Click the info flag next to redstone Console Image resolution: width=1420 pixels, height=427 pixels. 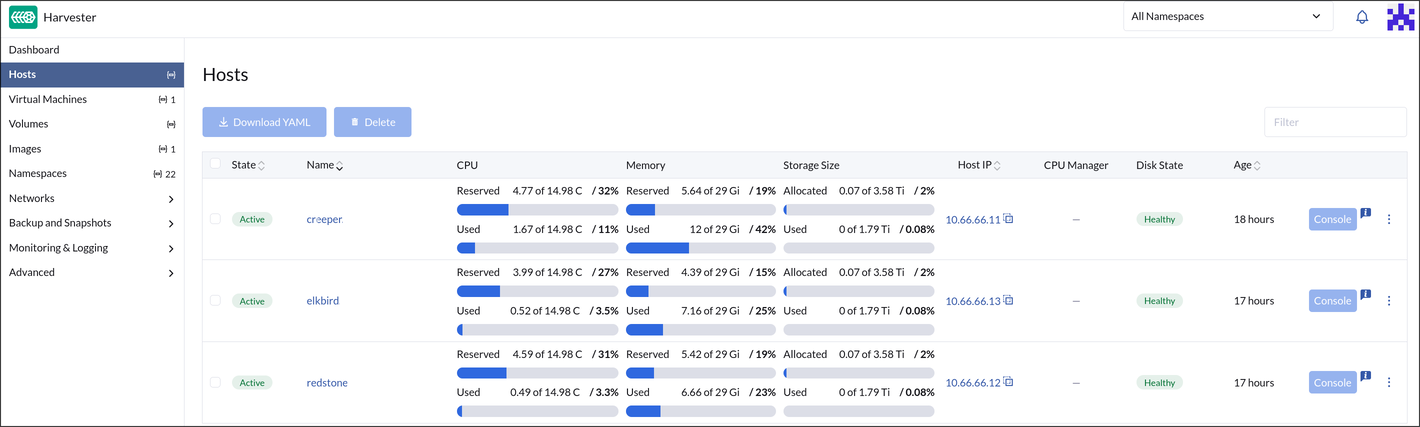[x=1365, y=377]
